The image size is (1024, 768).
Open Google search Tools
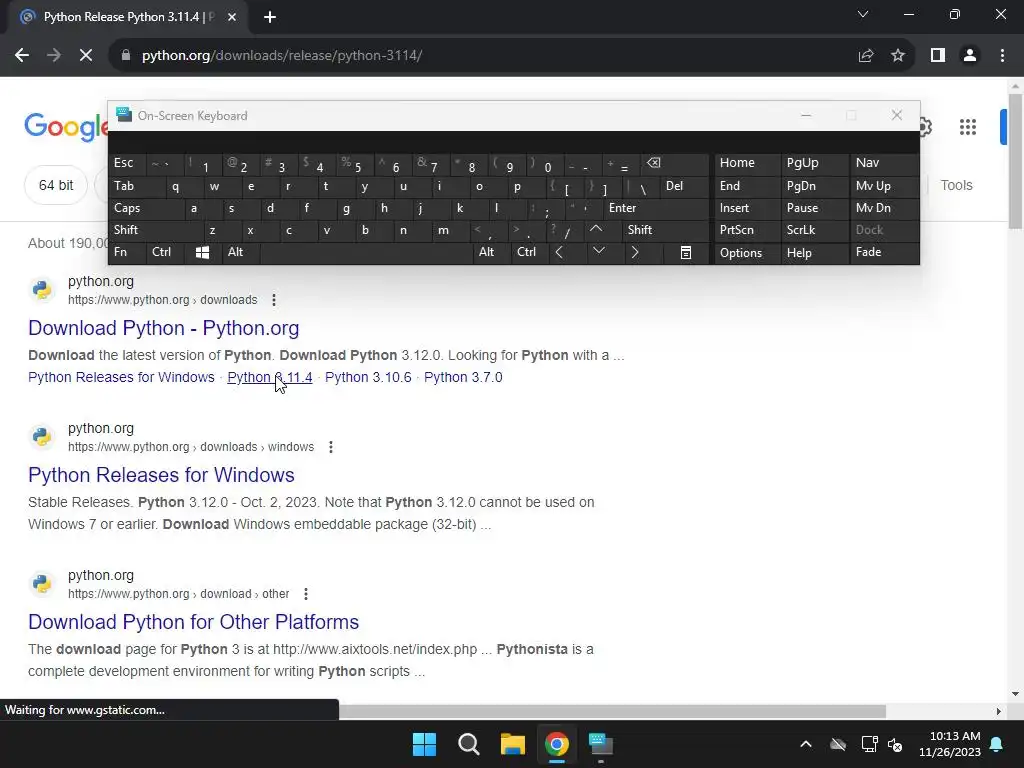957,185
